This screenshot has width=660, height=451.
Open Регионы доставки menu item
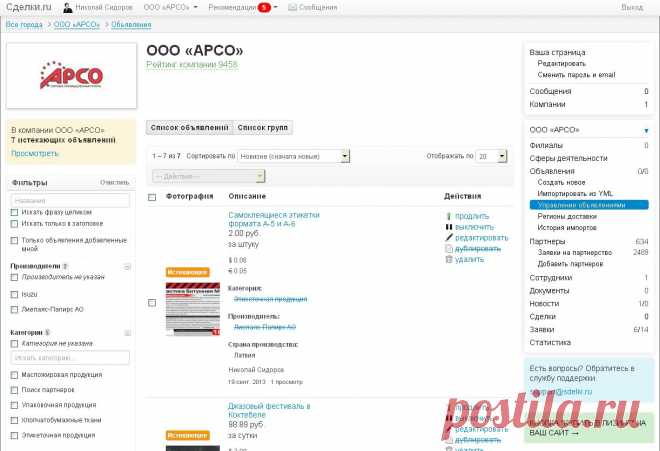pyautogui.click(x=567, y=216)
